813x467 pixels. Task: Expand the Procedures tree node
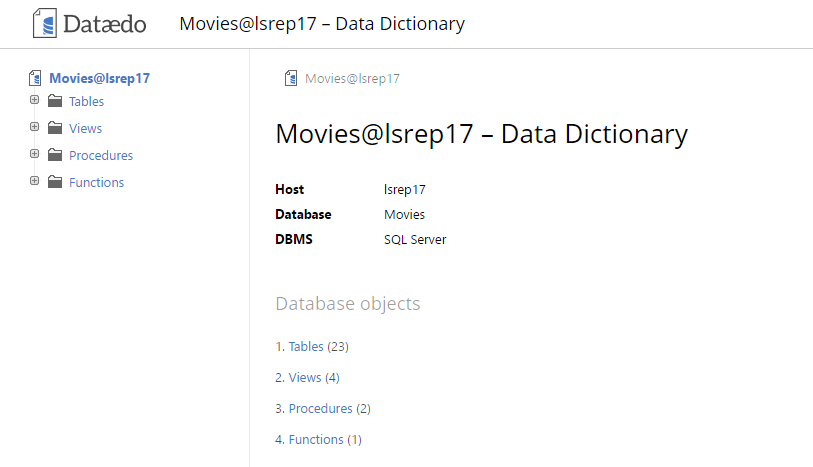[34, 154]
